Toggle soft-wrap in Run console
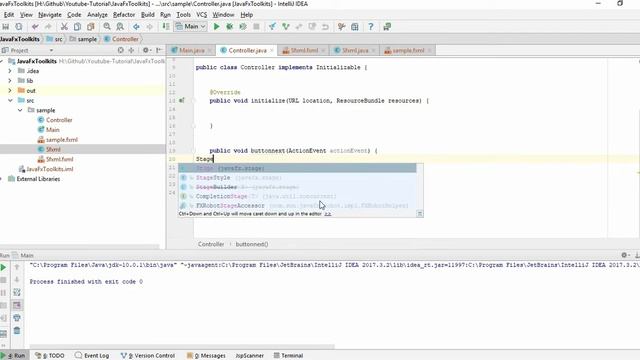The width and height of the screenshot is (640, 360). click(x=17, y=292)
